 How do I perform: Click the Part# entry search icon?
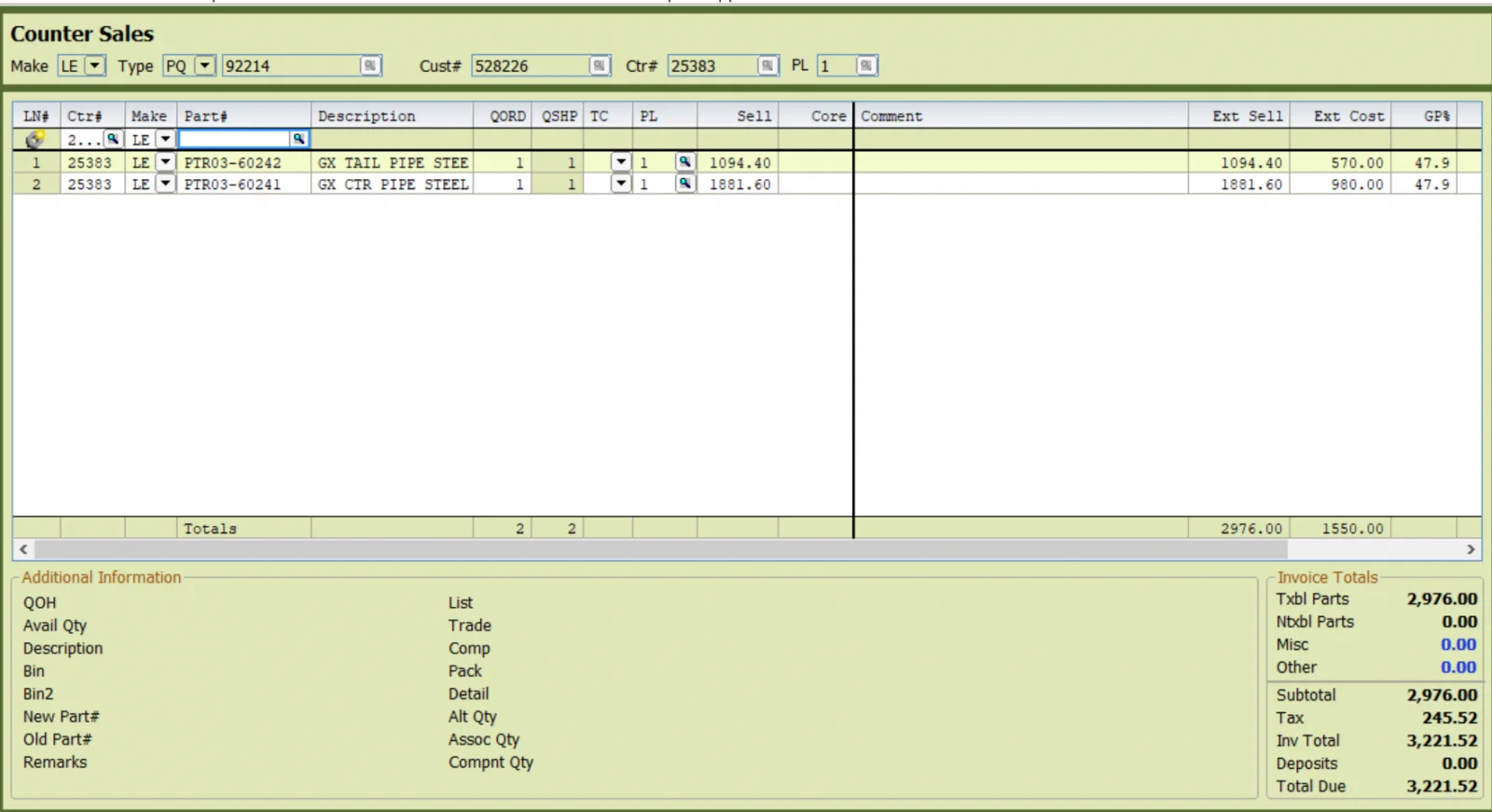(298, 139)
